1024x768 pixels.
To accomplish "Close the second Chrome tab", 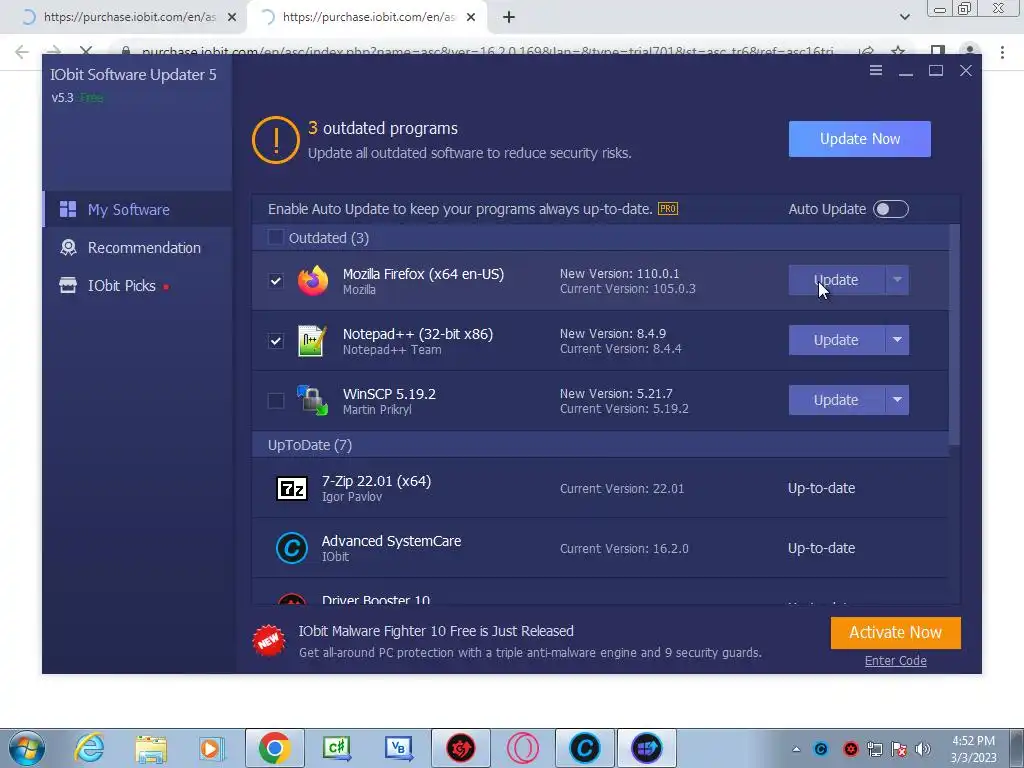I will pyautogui.click(x=471, y=17).
